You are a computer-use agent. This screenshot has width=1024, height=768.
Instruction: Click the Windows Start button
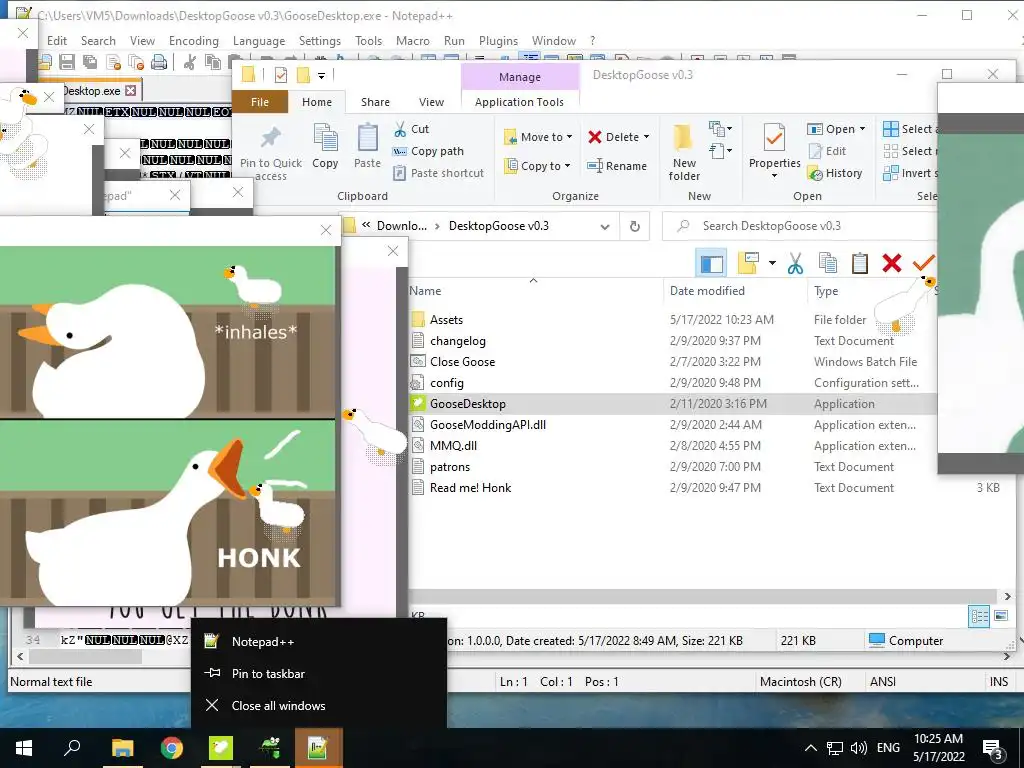pos(24,748)
